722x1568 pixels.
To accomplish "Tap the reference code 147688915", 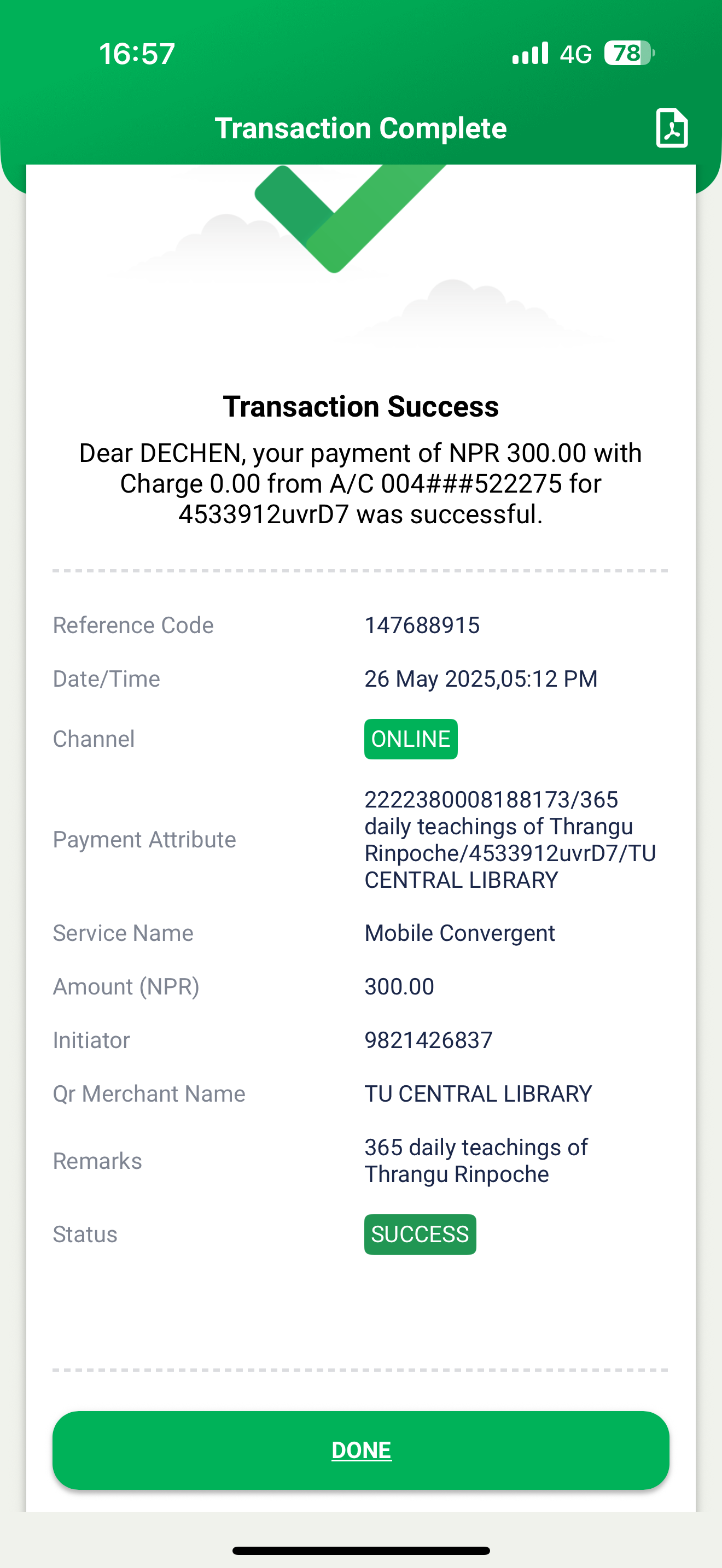I will pyautogui.click(x=422, y=625).
